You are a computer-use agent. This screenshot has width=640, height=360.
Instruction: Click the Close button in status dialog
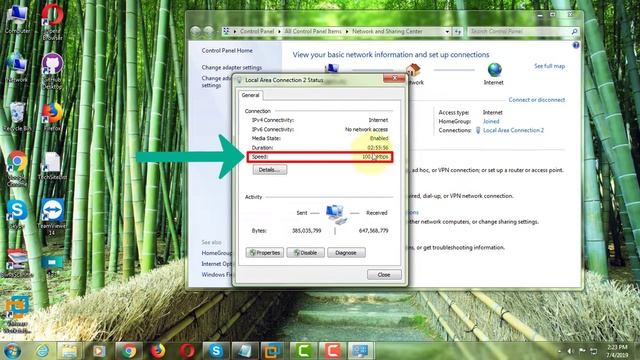coord(384,275)
